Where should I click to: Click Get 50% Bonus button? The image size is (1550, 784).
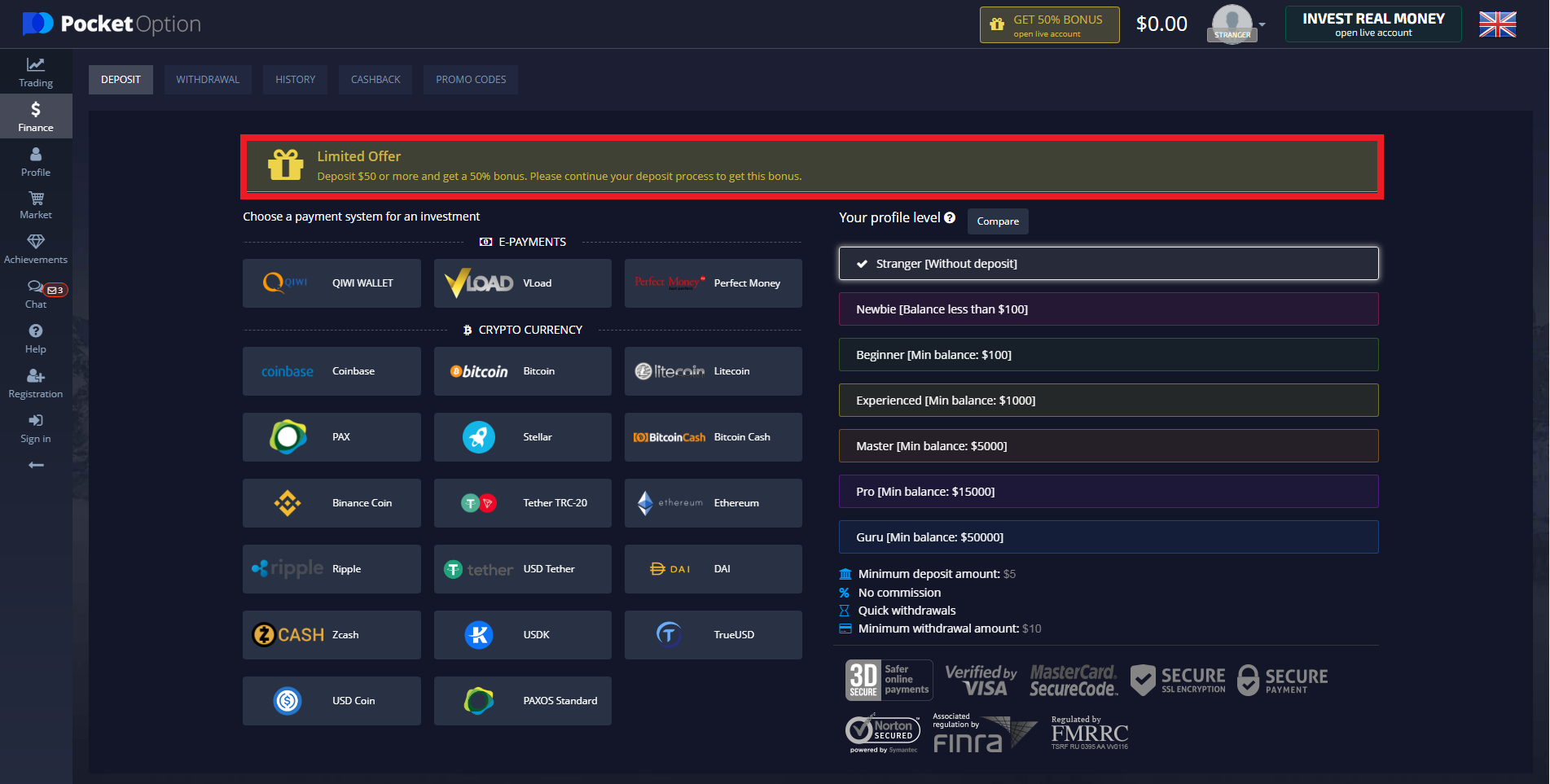1049,24
